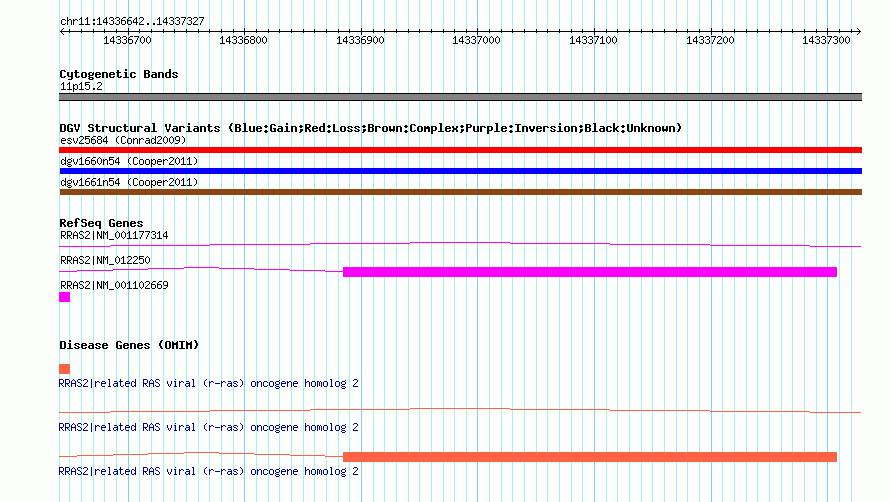890x502 pixels.
Task: Click the chr11:14336642..14337327 coordinate label
Action: click(x=132, y=21)
